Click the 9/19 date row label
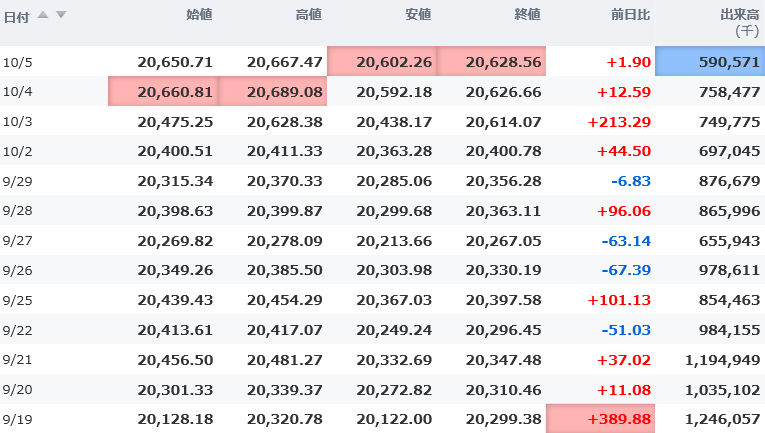Screen dimensions: 765x433 coord(18,419)
